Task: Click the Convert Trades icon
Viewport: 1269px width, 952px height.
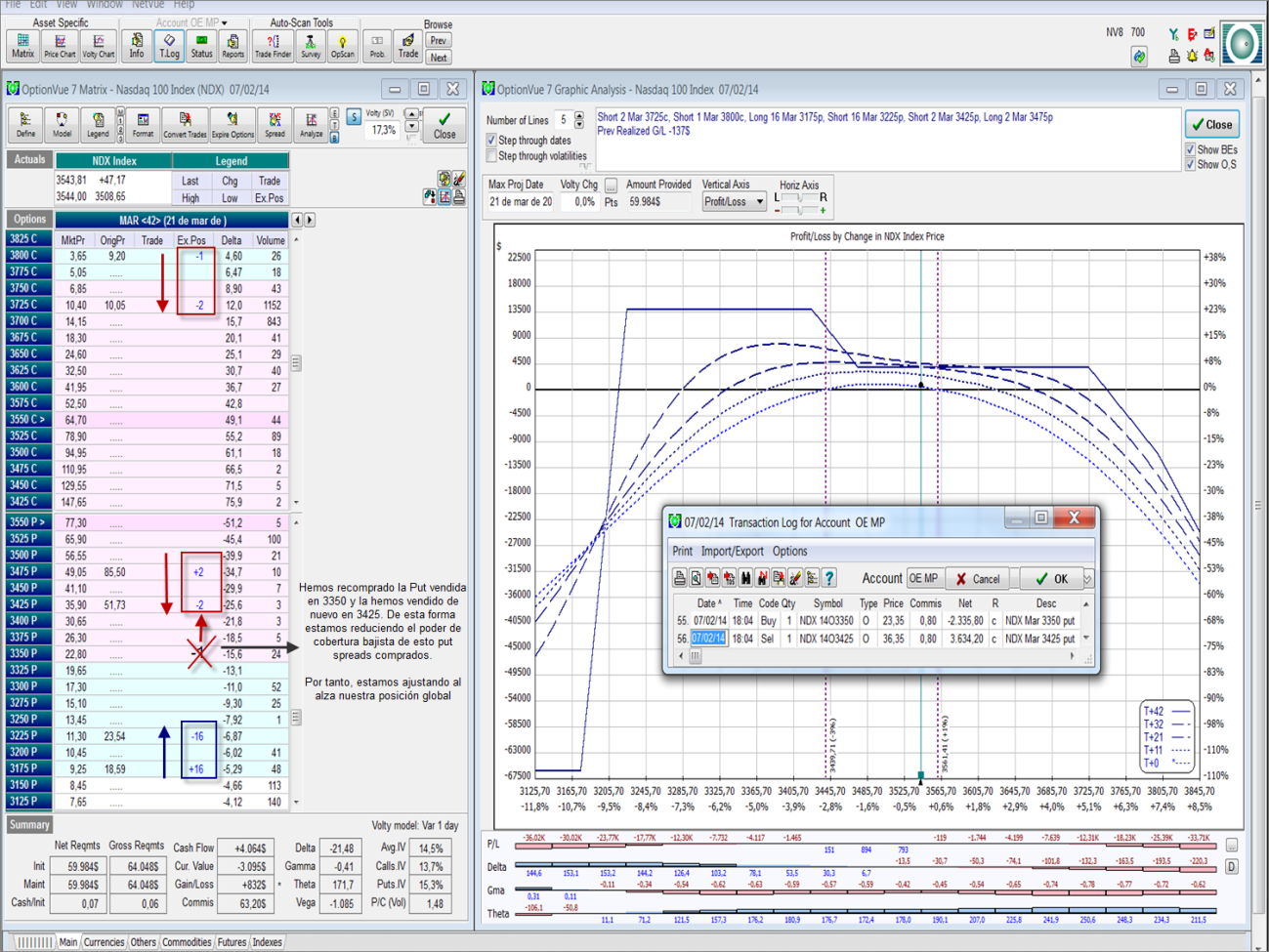Action: (185, 125)
